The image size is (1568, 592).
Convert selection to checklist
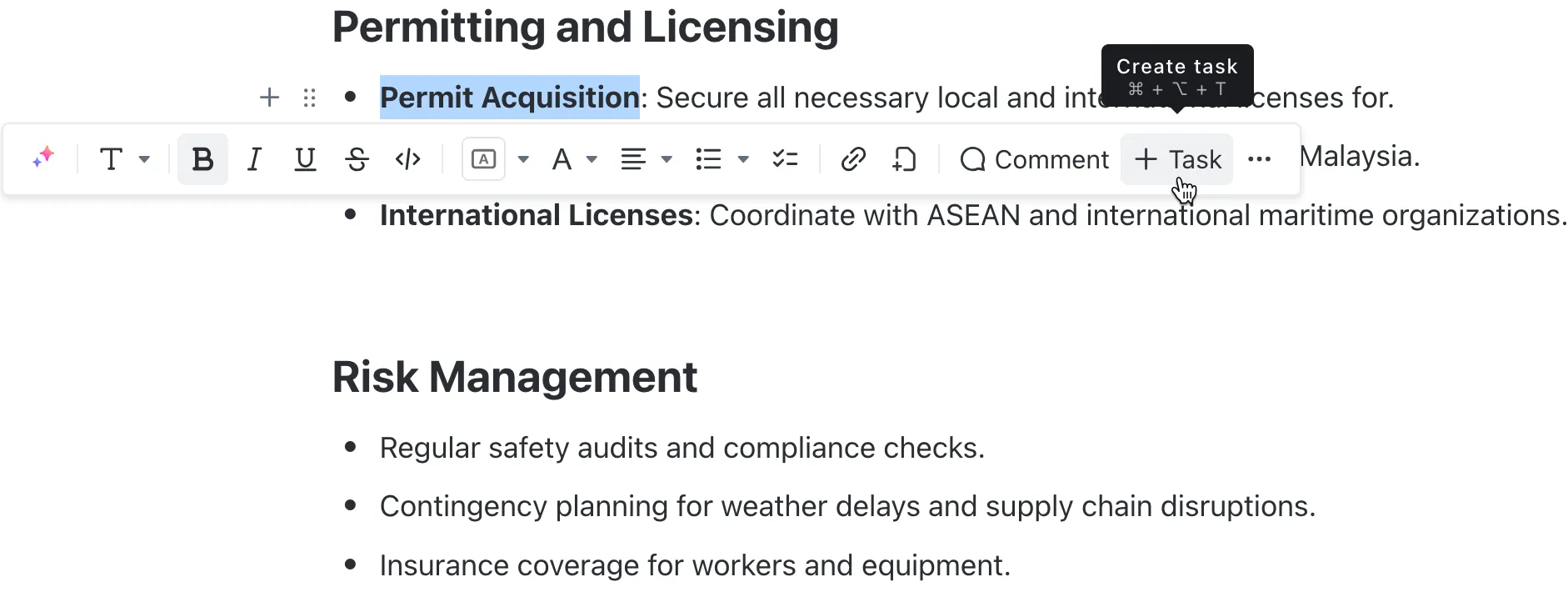pyautogui.click(x=785, y=159)
